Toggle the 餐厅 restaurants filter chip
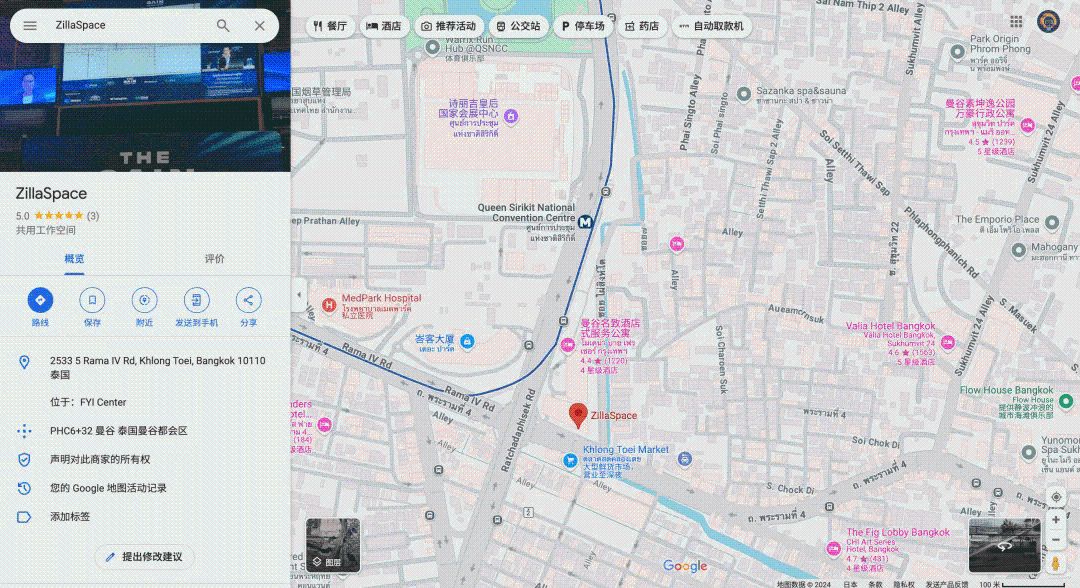Screen dimensions: 1080x588 point(331,25)
